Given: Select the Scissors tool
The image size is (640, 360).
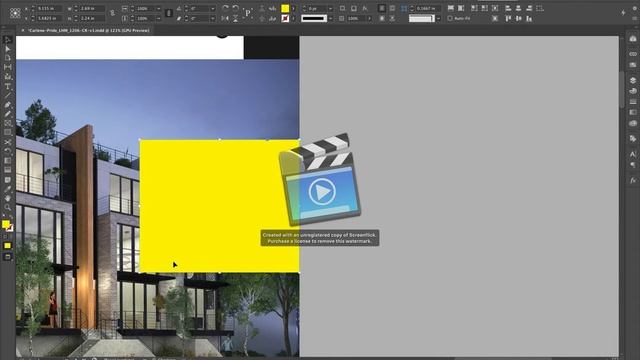Looking at the screenshot, I should click(x=7, y=142).
